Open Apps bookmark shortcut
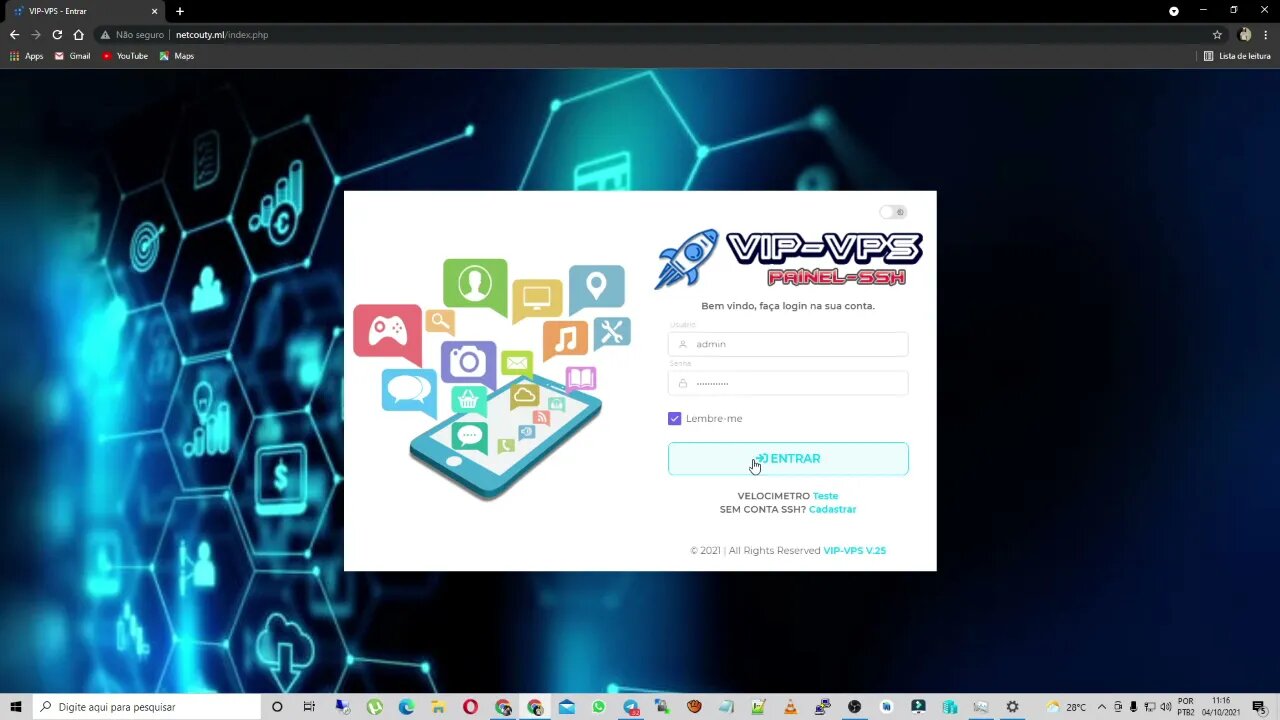Image resolution: width=1280 pixels, height=720 pixels. pos(27,56)
